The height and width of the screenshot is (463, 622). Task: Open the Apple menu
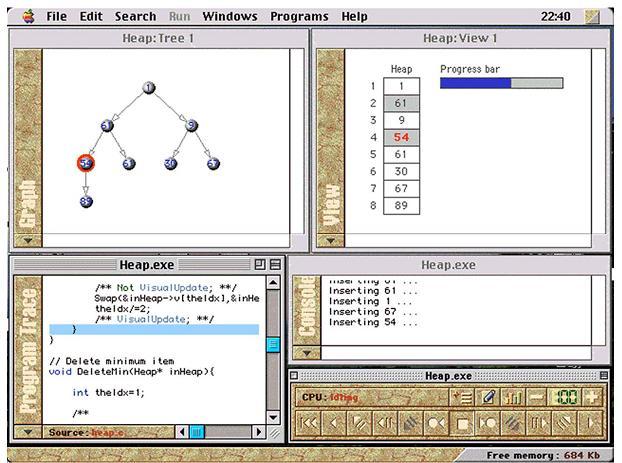point(29,16)
